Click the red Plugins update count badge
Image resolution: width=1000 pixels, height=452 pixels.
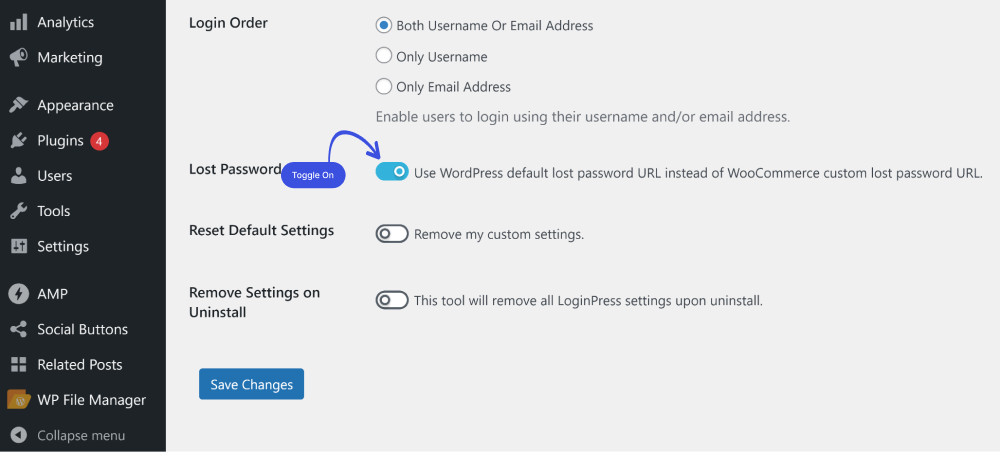[99, 141]
